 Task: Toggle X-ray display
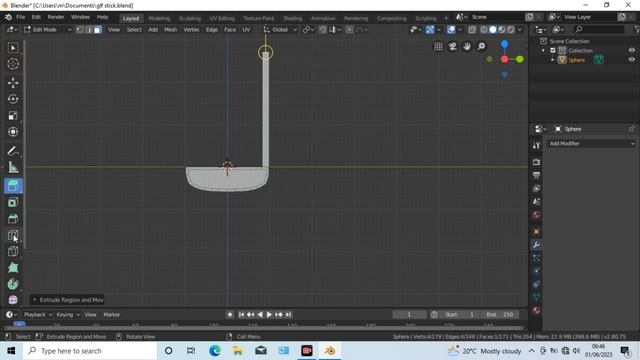point(472,30)
